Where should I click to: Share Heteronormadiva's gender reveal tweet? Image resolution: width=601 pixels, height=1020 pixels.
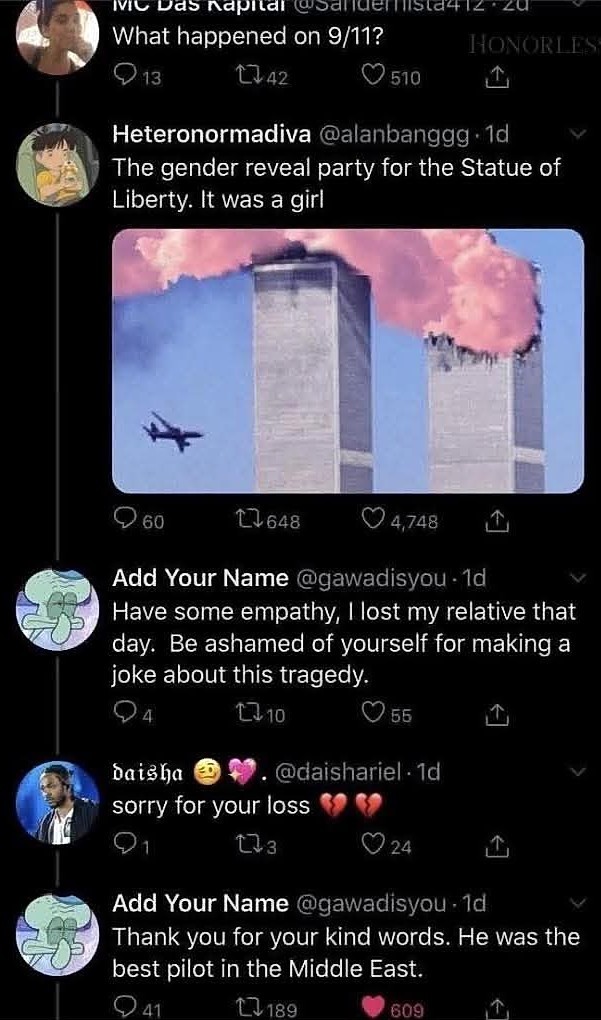pos(494,520)
